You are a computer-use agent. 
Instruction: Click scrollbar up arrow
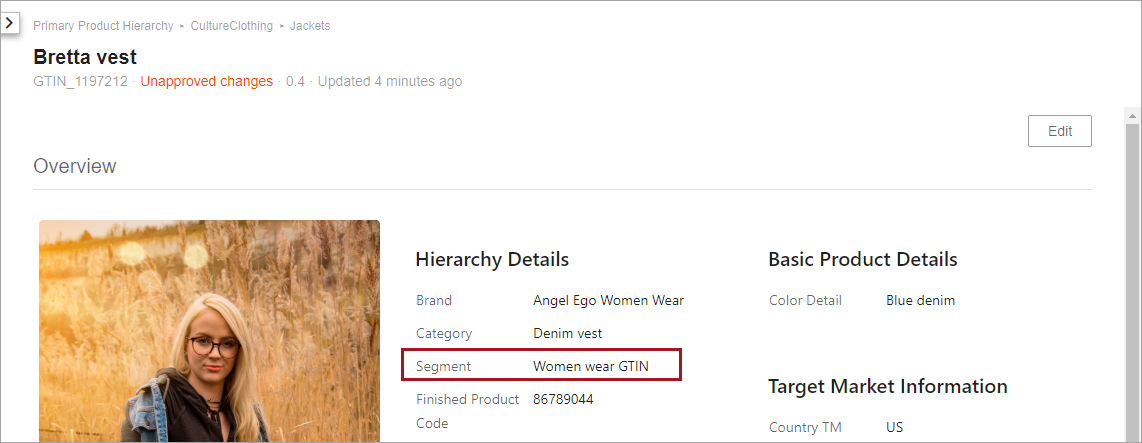(x=1133, y=116)
